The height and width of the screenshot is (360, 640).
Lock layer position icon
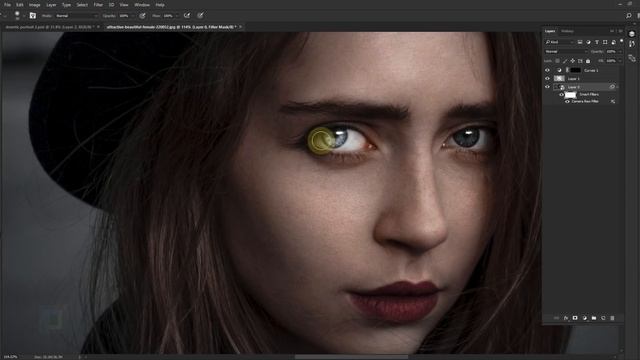pyautogui.click(x=573, y=61)
